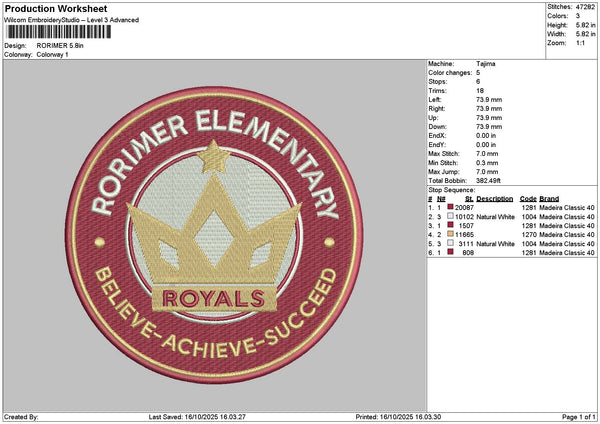Click 'Natural White' in stop 5 row
Image resolution: width=600 pixels, height=424 pixels.
(x=496, y=244)
